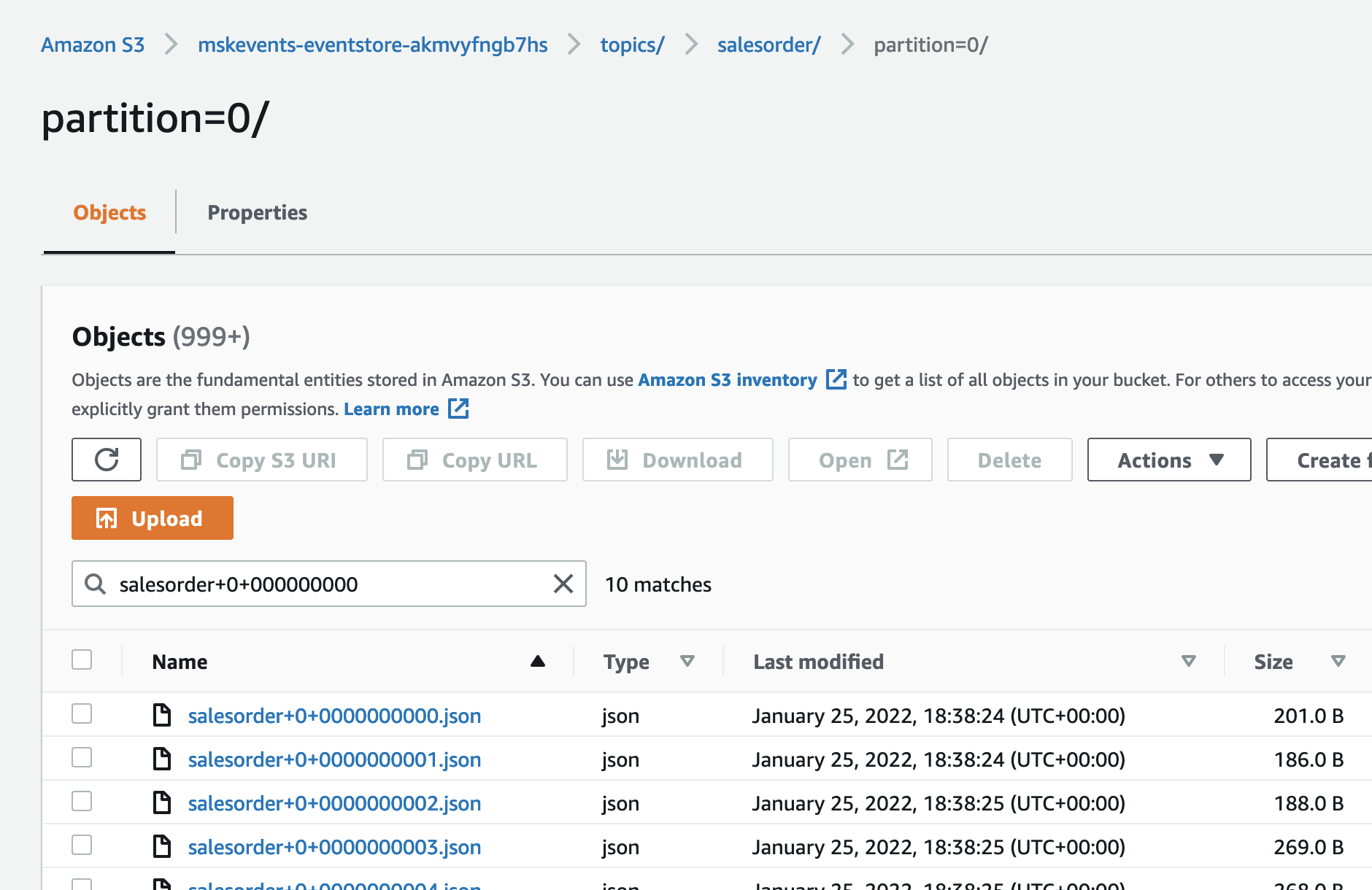Focus the object prefix search field
The image size is (1372, 890).
click(329, 584)
